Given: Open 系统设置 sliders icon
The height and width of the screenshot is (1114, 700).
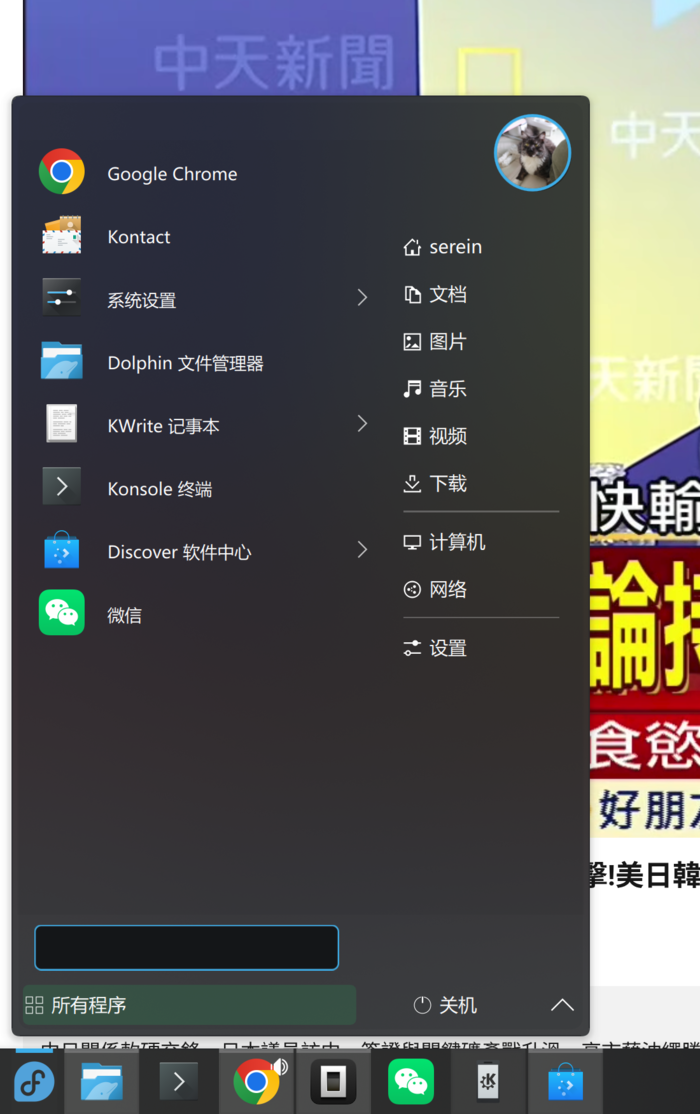Looking at the screenshot, I should [62, 298].
